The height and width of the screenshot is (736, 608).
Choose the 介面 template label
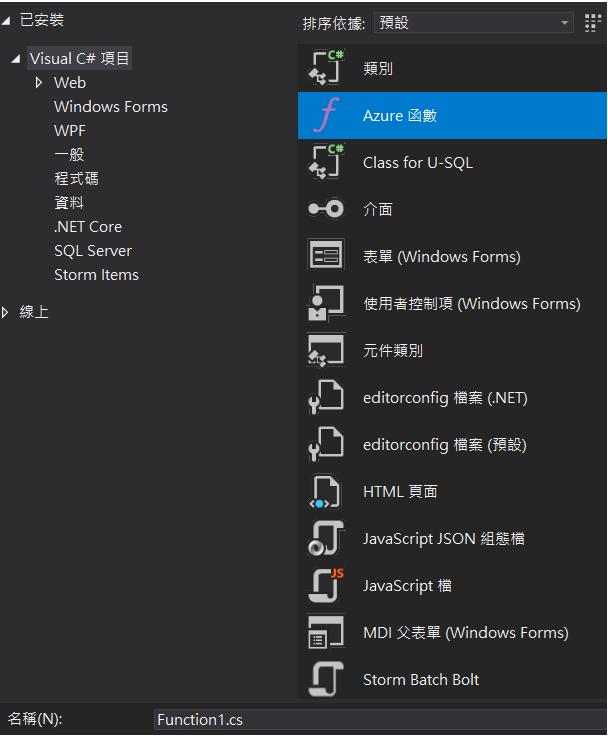tap(378, 209)
